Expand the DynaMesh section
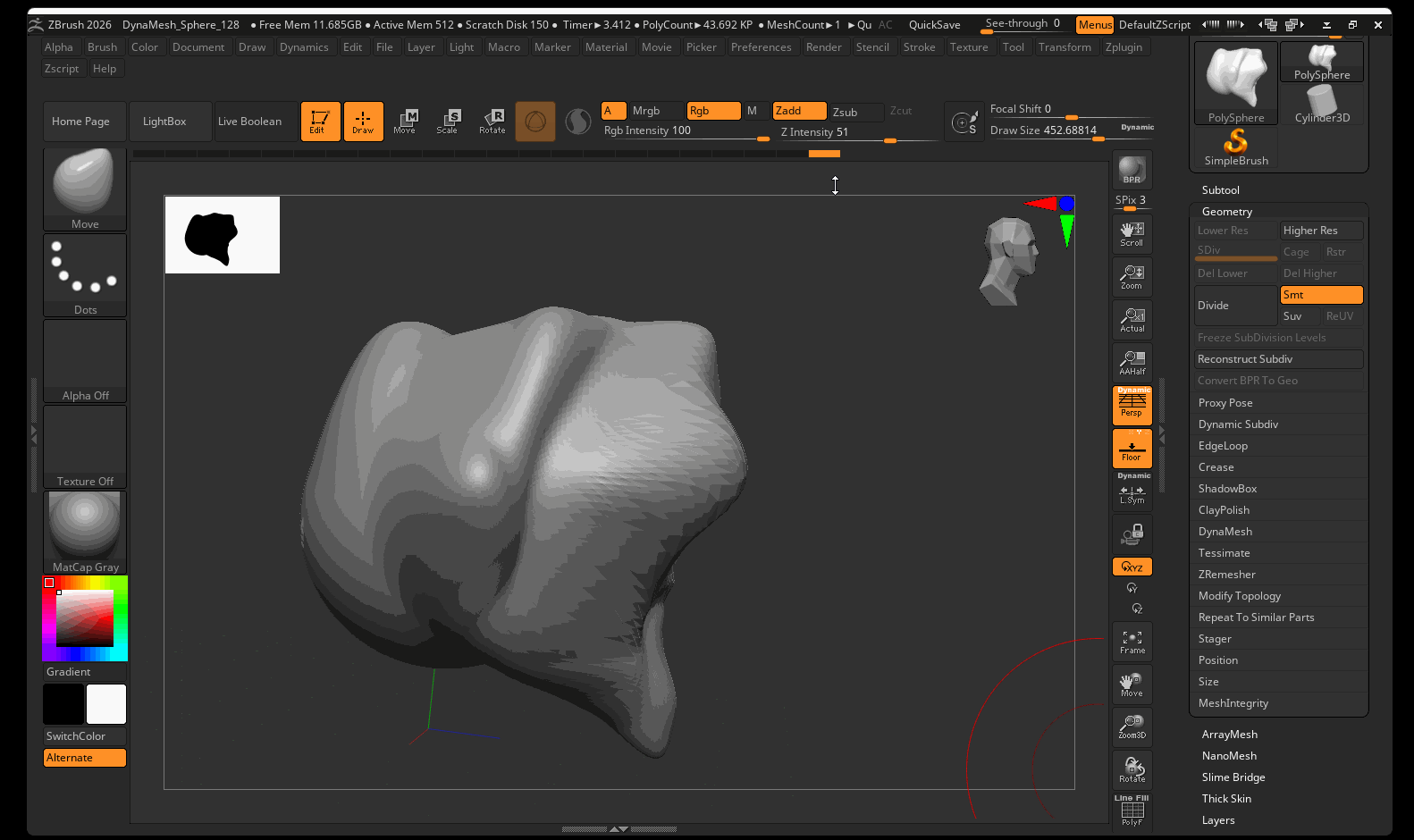 [1225, 532]
